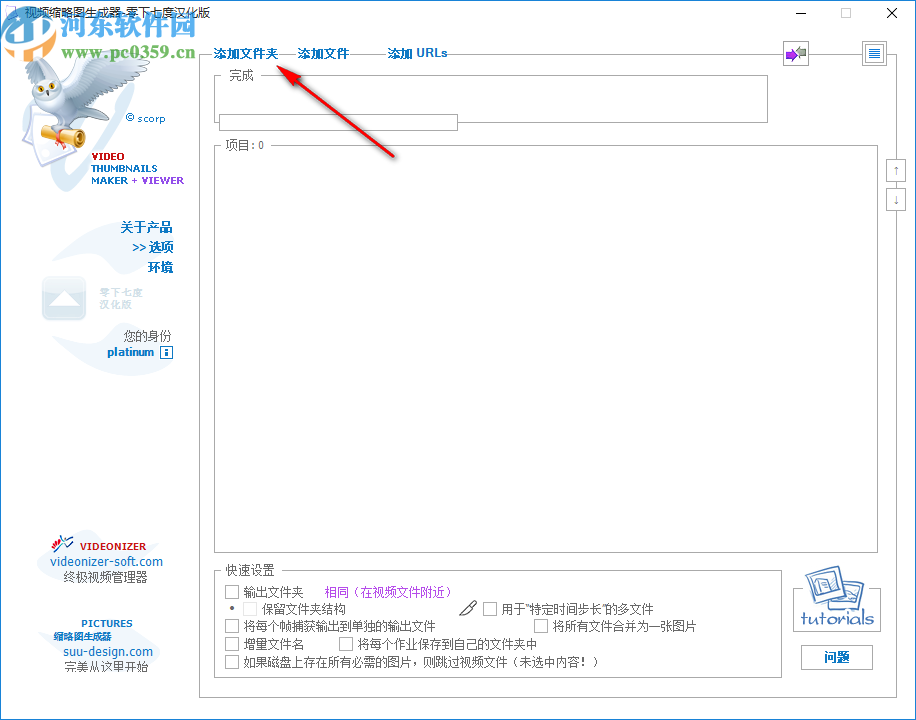The width and height of the screenshot is (916, 720).
Task: Enable the 输出文件夹 checkbox
Action: point(231,591)
